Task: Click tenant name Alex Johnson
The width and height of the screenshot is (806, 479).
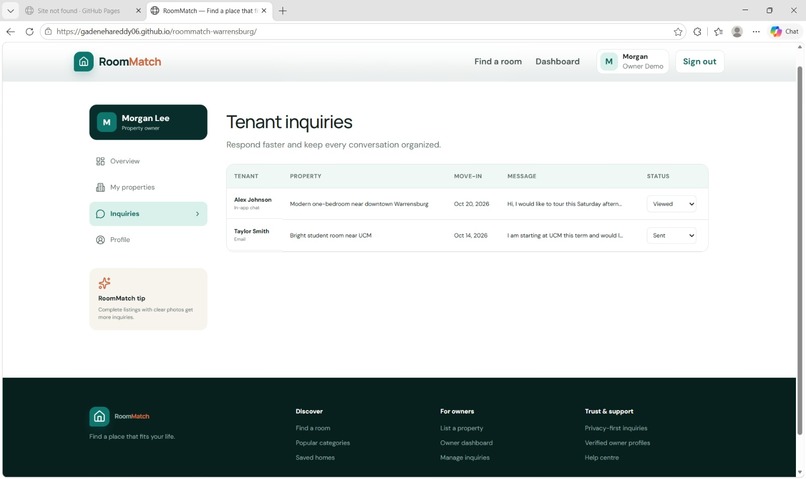Action: coord(252,200)
